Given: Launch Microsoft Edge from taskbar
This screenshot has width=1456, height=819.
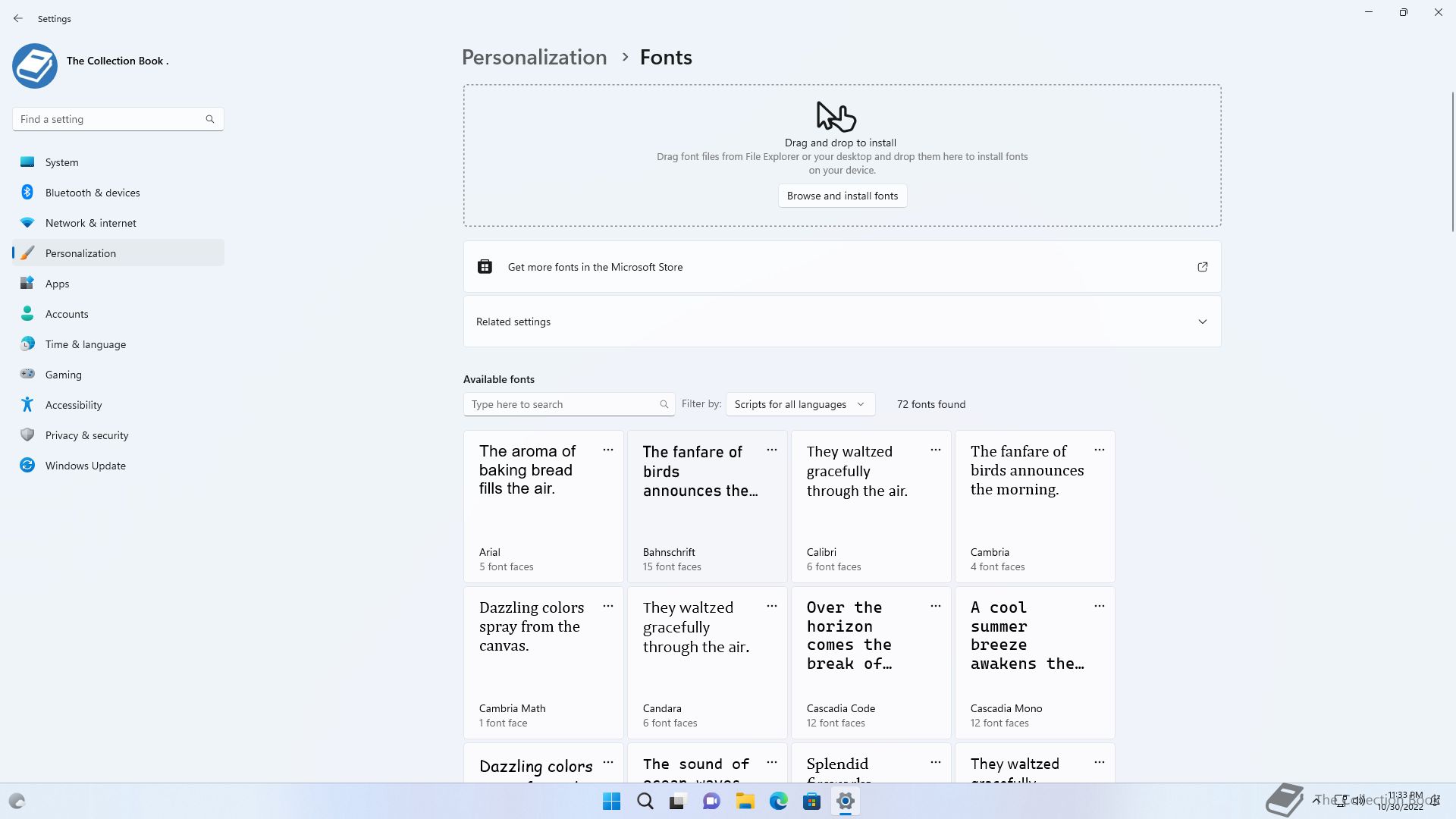Looking at the screenshot, I should pos(778,801).
